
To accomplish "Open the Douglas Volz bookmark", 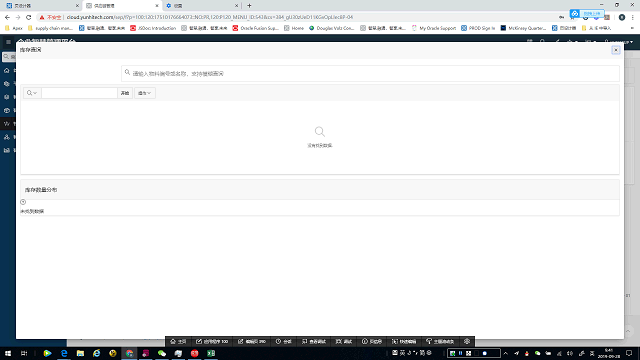I will [331, 28].
